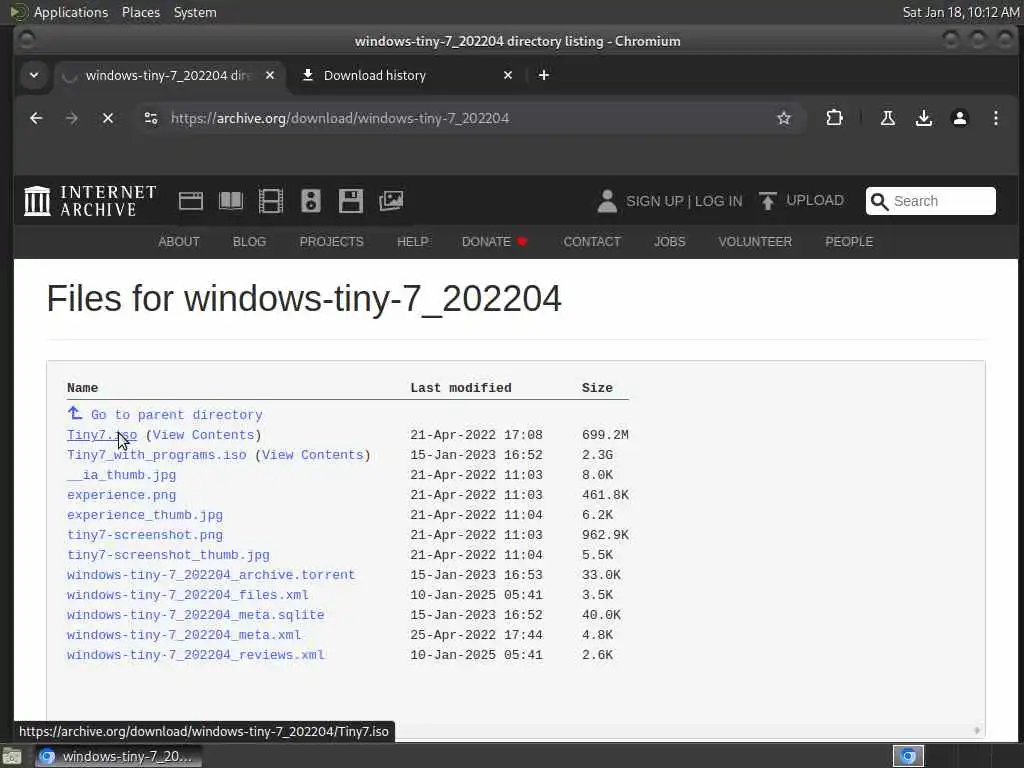
Task: Close the windows-tiny-7_202204 tab
Action: click(x=270, y=75)
